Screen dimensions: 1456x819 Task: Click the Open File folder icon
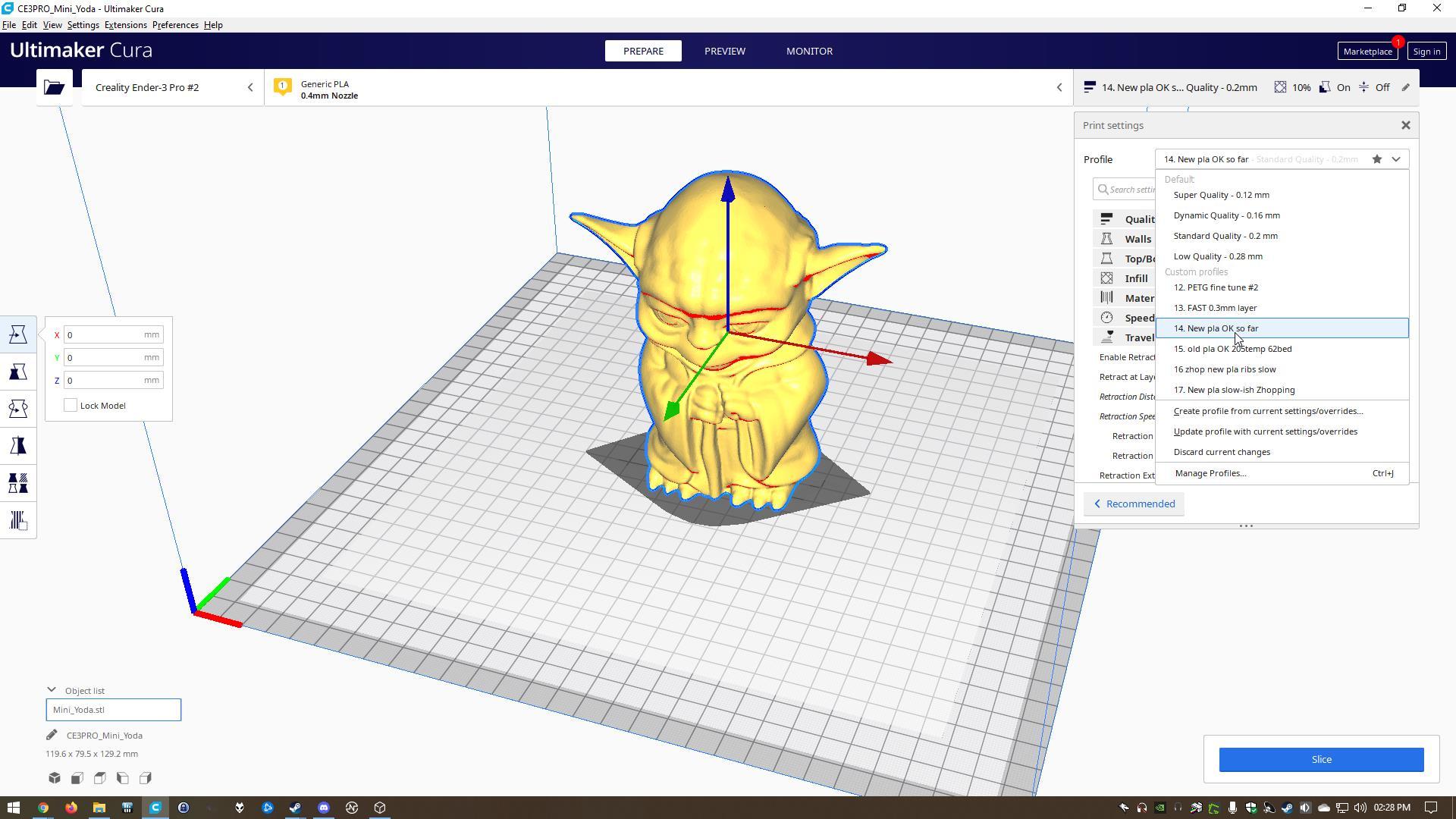pos(54,87)
